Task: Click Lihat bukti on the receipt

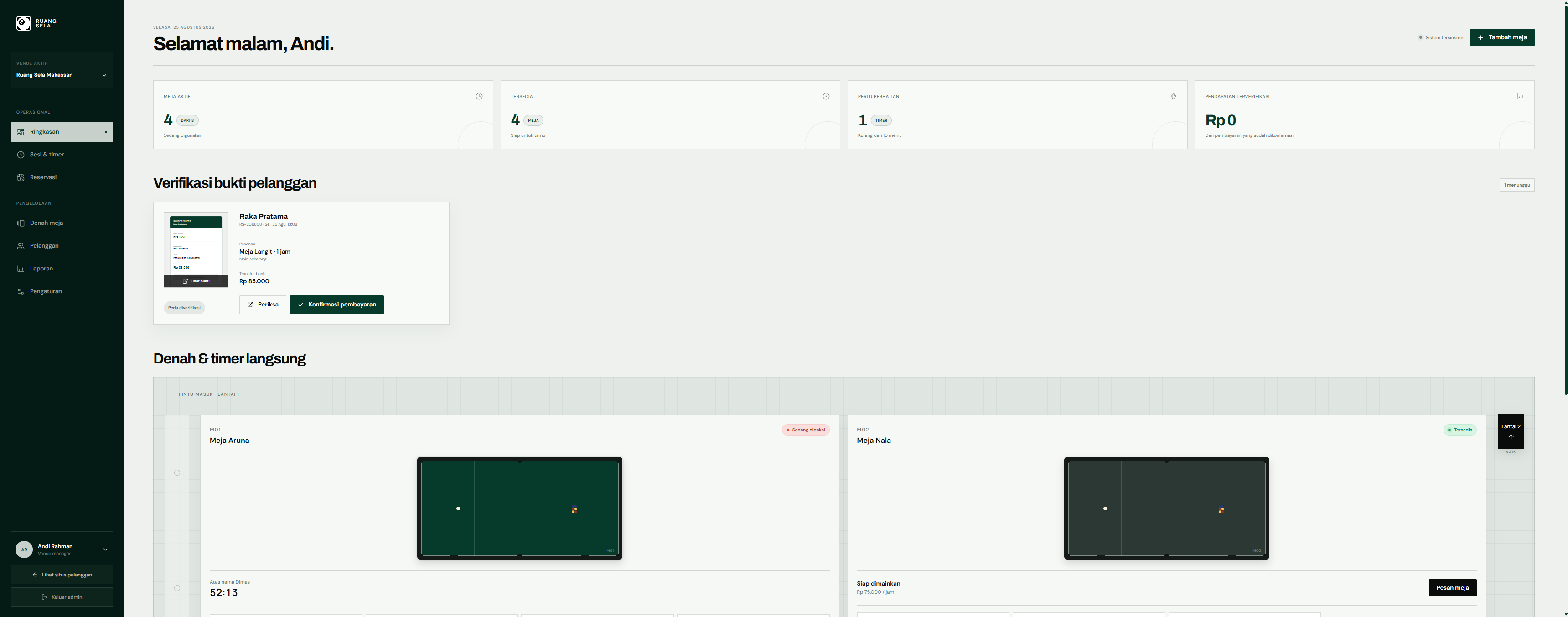Action: pyautogui.click(x=196, y=281)
